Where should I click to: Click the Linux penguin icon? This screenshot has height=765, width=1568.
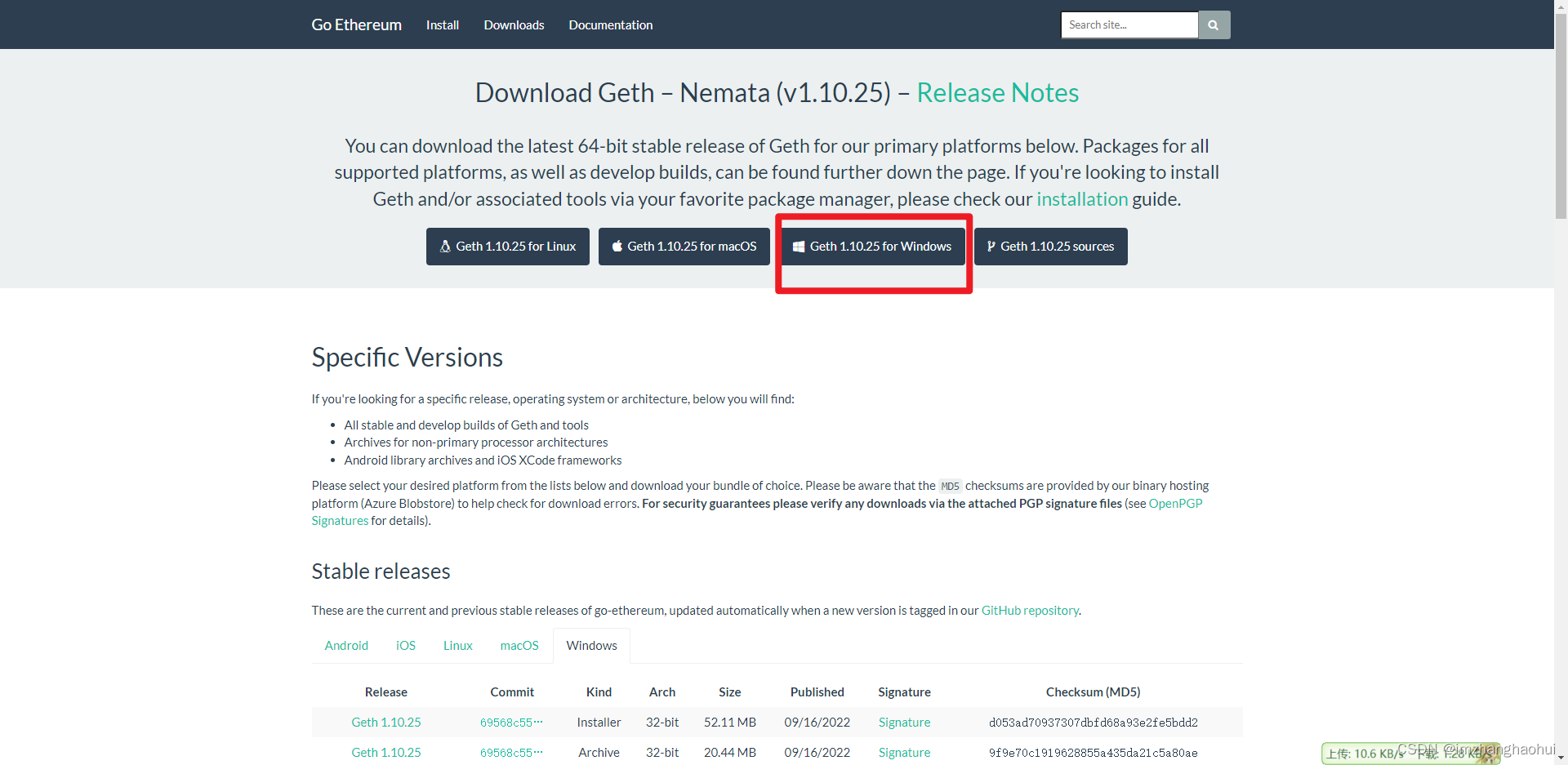pyautogui.click(x=445, y=247)
